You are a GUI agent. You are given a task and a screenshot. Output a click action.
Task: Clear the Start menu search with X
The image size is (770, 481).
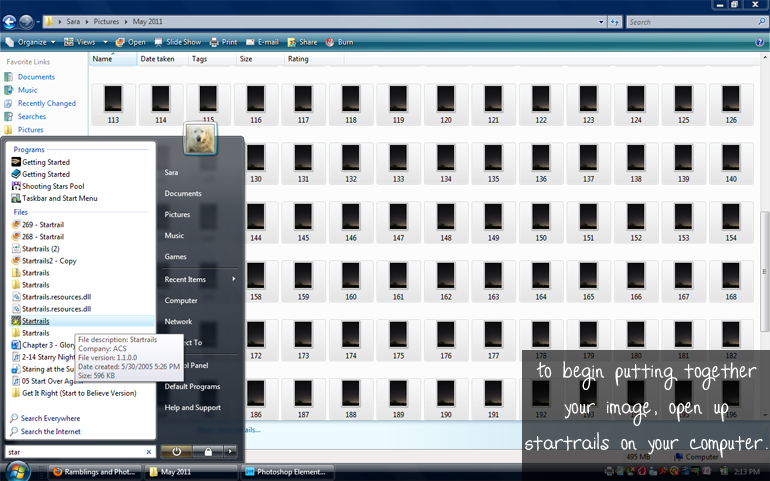click(149, 452)
